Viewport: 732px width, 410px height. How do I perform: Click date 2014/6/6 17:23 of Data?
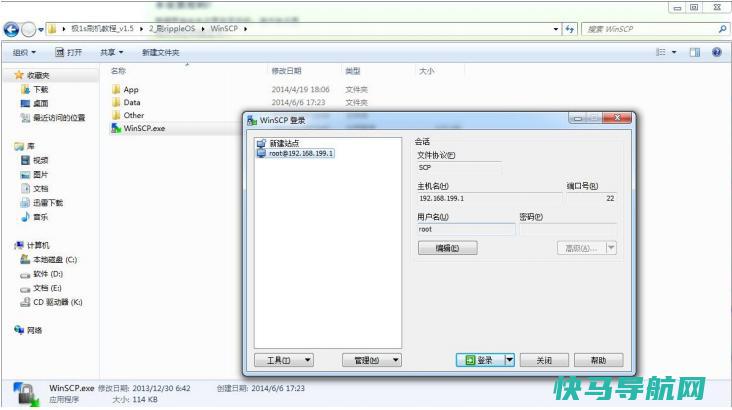298,102
